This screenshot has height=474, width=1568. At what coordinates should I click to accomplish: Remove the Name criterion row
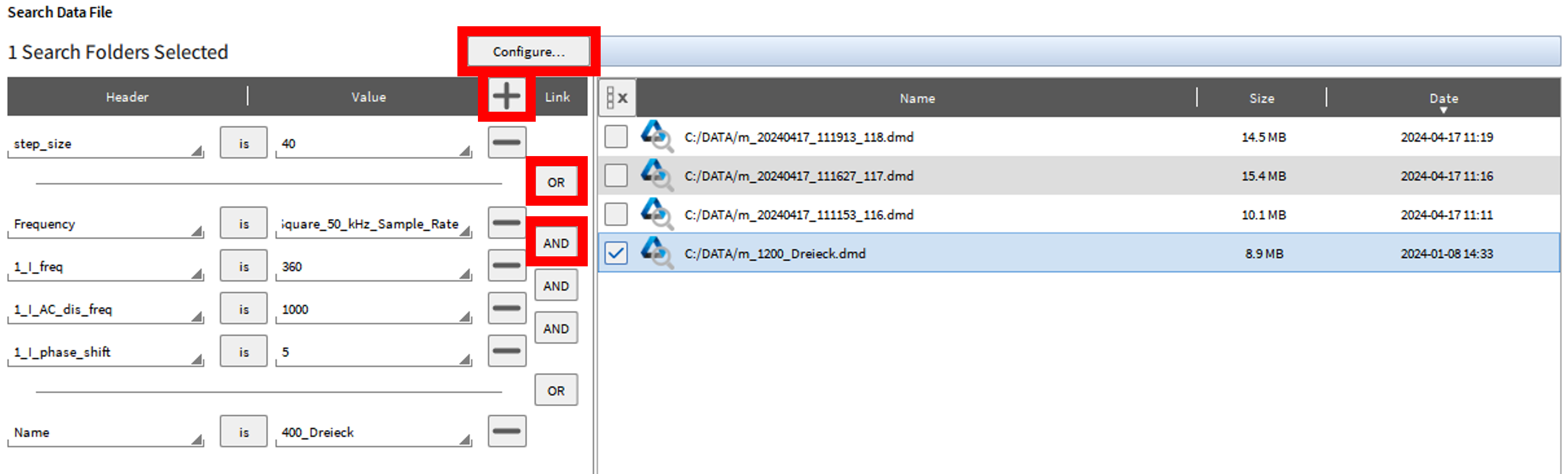click(x=507, y=432)
